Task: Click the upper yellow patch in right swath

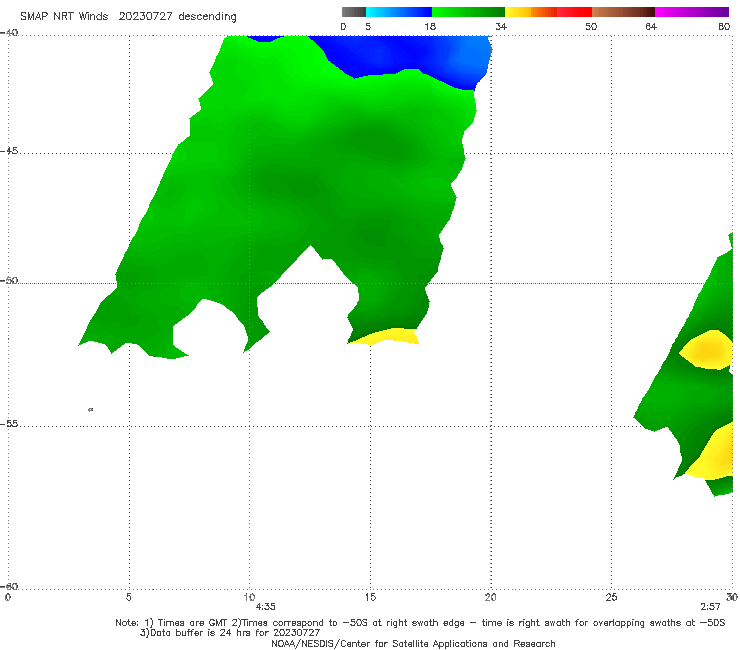Action: pyautogui.click(x=706, y=350)
